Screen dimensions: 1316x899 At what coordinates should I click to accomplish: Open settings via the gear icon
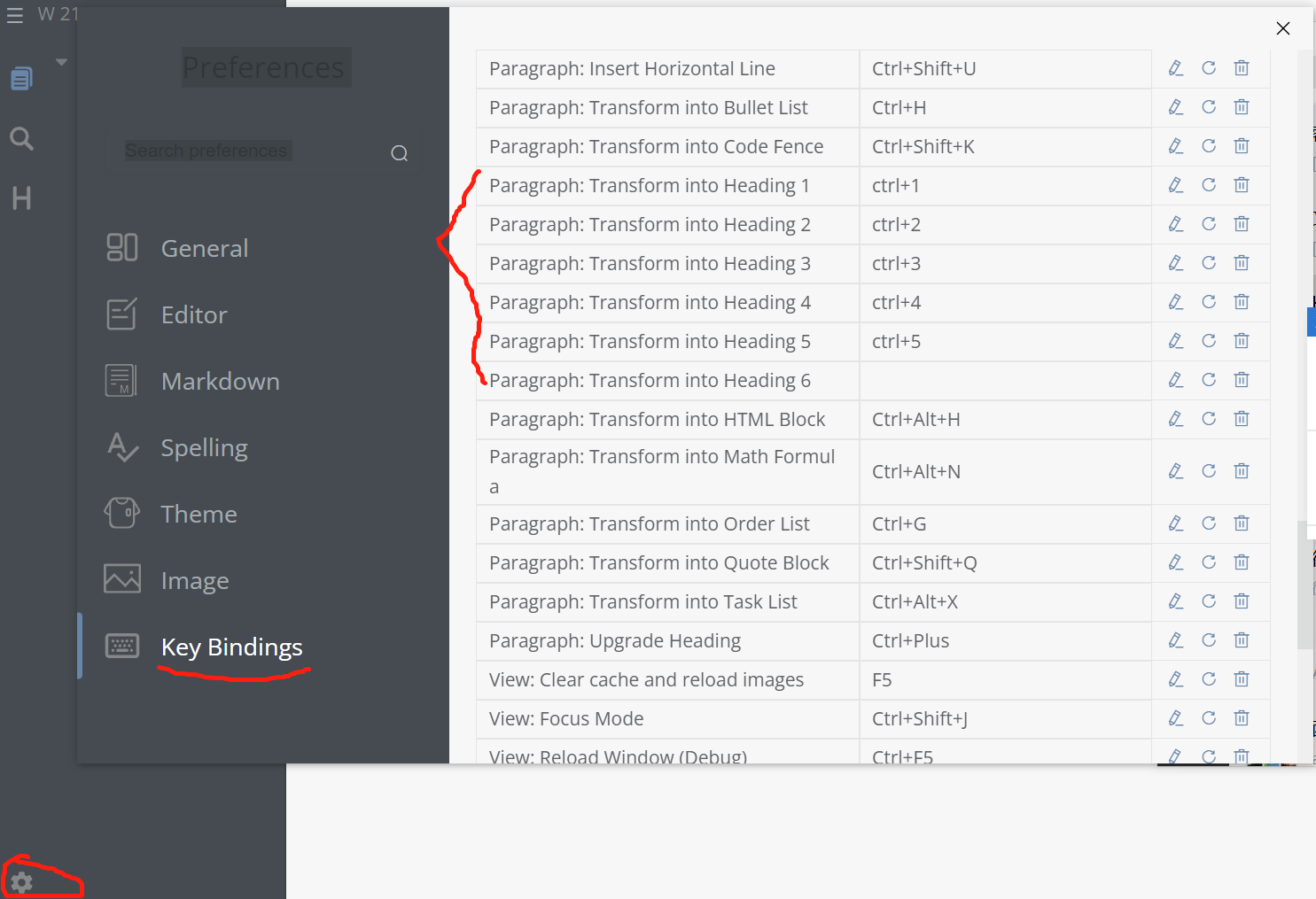coord(22,882)
